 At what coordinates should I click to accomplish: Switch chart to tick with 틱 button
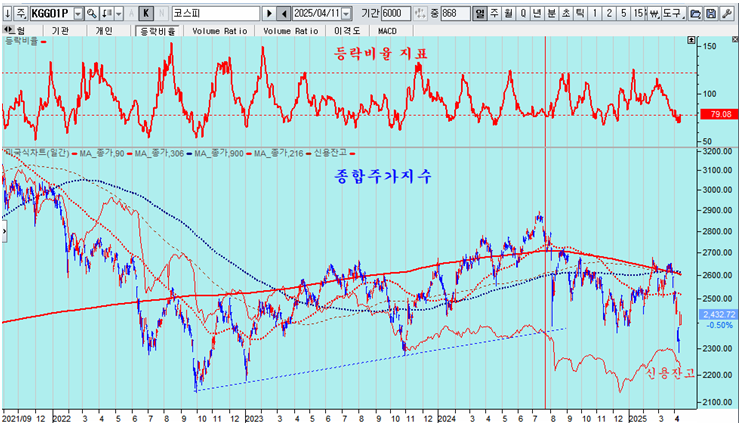point(578,14)
